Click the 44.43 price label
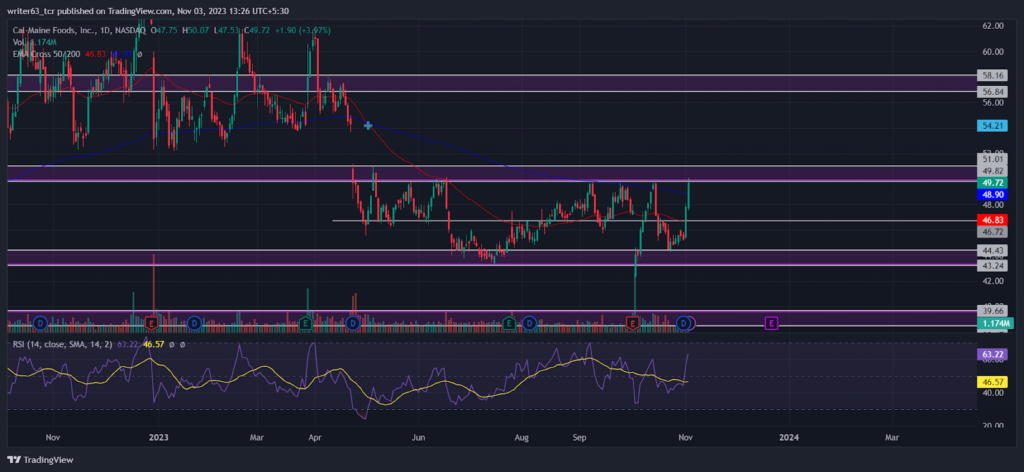The image size is (1024, 472). [x=991, y=251]
